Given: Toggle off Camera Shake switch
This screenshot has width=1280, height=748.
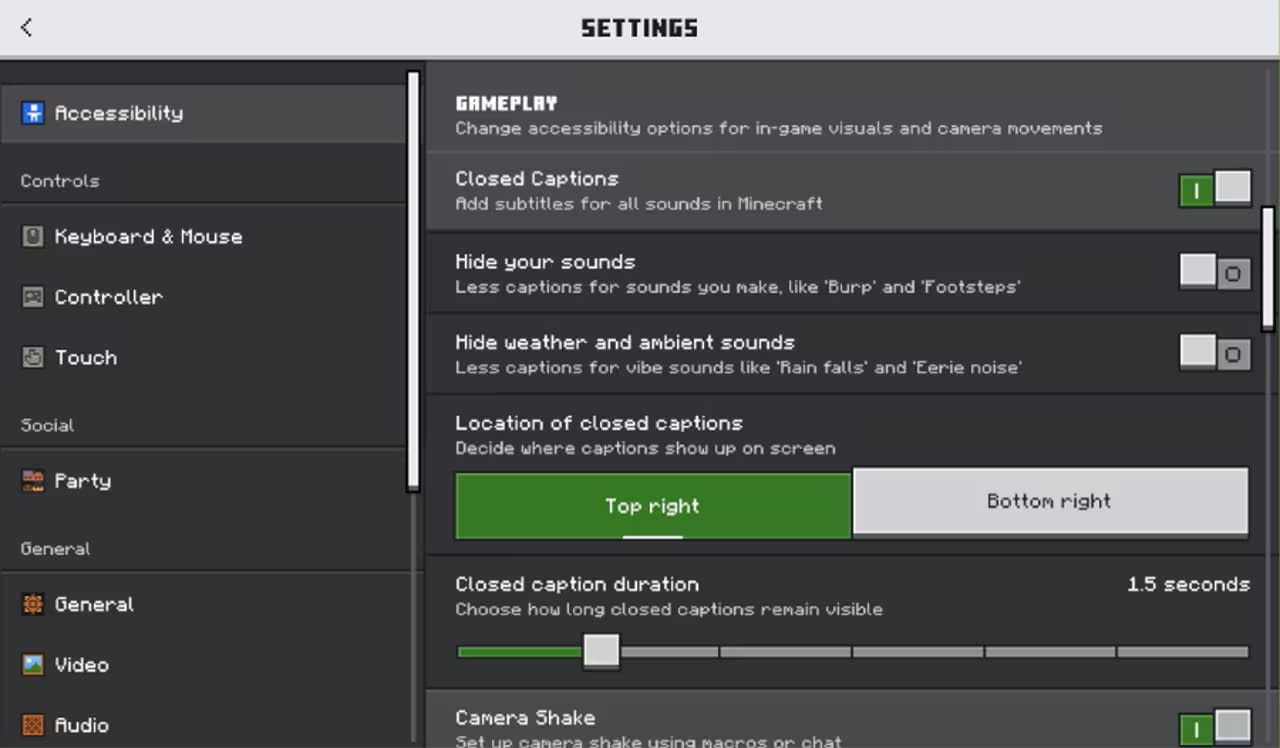Looking at the screenshot, I should point(1215,727).
